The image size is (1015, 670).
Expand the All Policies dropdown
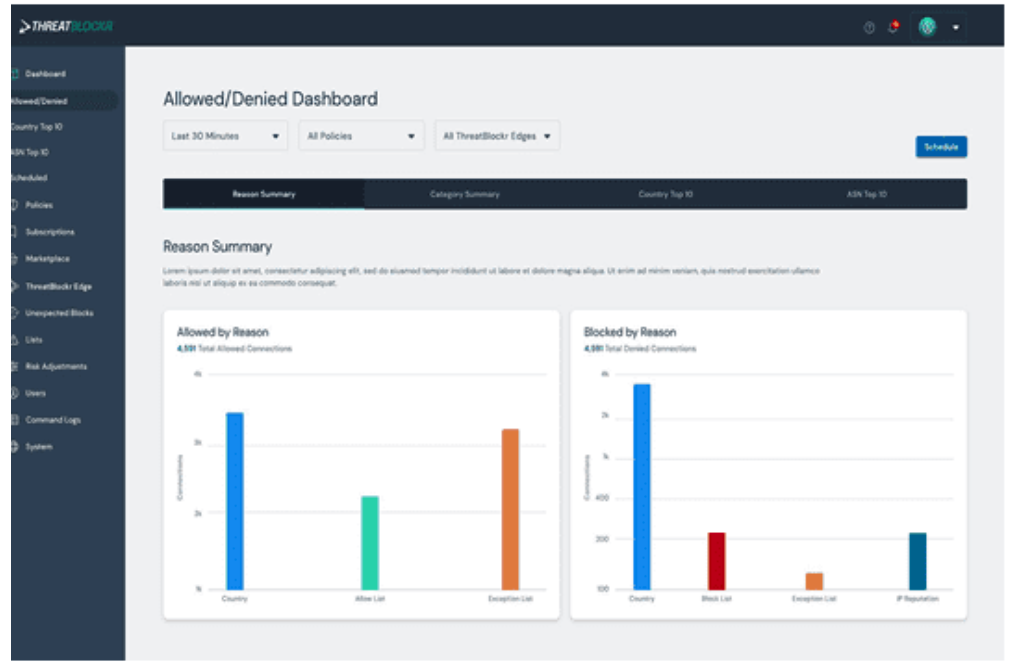point(361,136)
